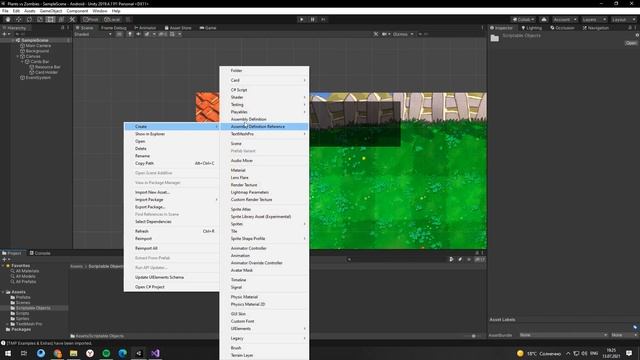Click the Open button in Inspector

631,43
